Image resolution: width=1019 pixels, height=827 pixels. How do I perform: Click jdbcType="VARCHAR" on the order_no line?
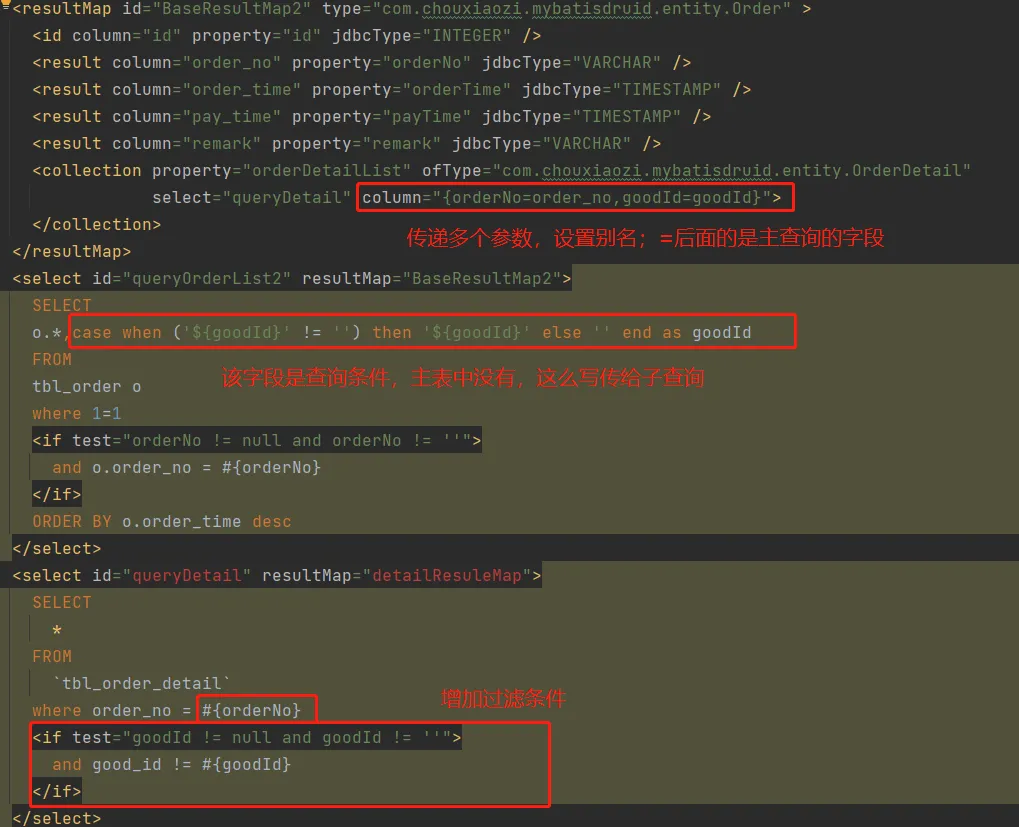pyautogui.click(x=571, y=62)
